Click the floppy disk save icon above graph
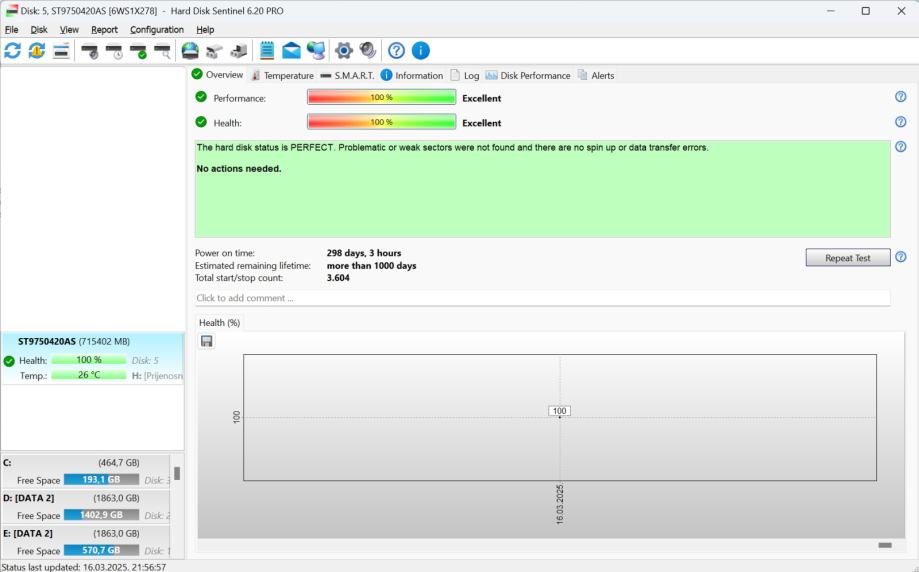Viewport: 919px width, 572px height. click(207, 341)
